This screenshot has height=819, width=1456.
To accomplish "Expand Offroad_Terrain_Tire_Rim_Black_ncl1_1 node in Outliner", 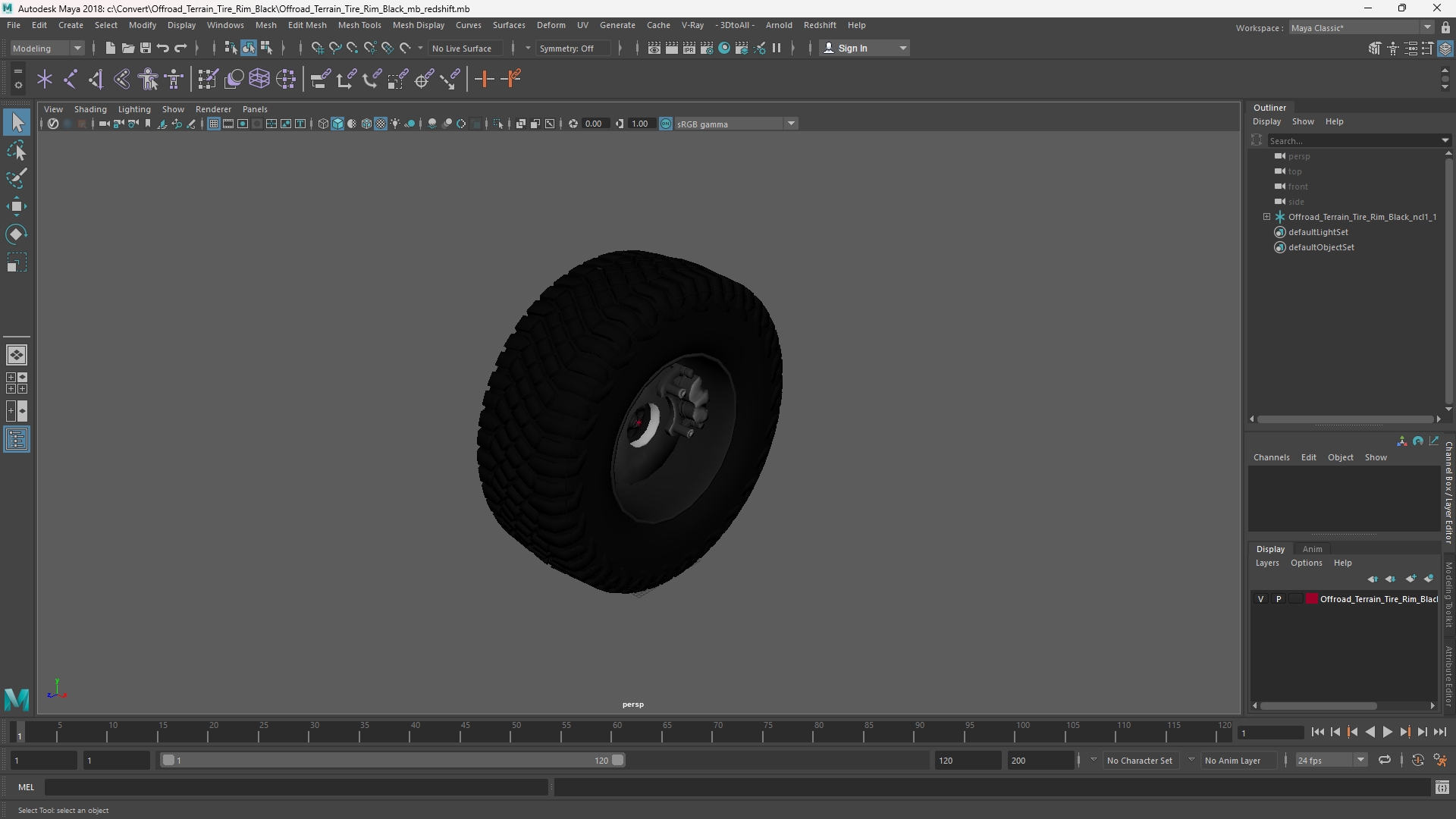I will click(1266, 217).
